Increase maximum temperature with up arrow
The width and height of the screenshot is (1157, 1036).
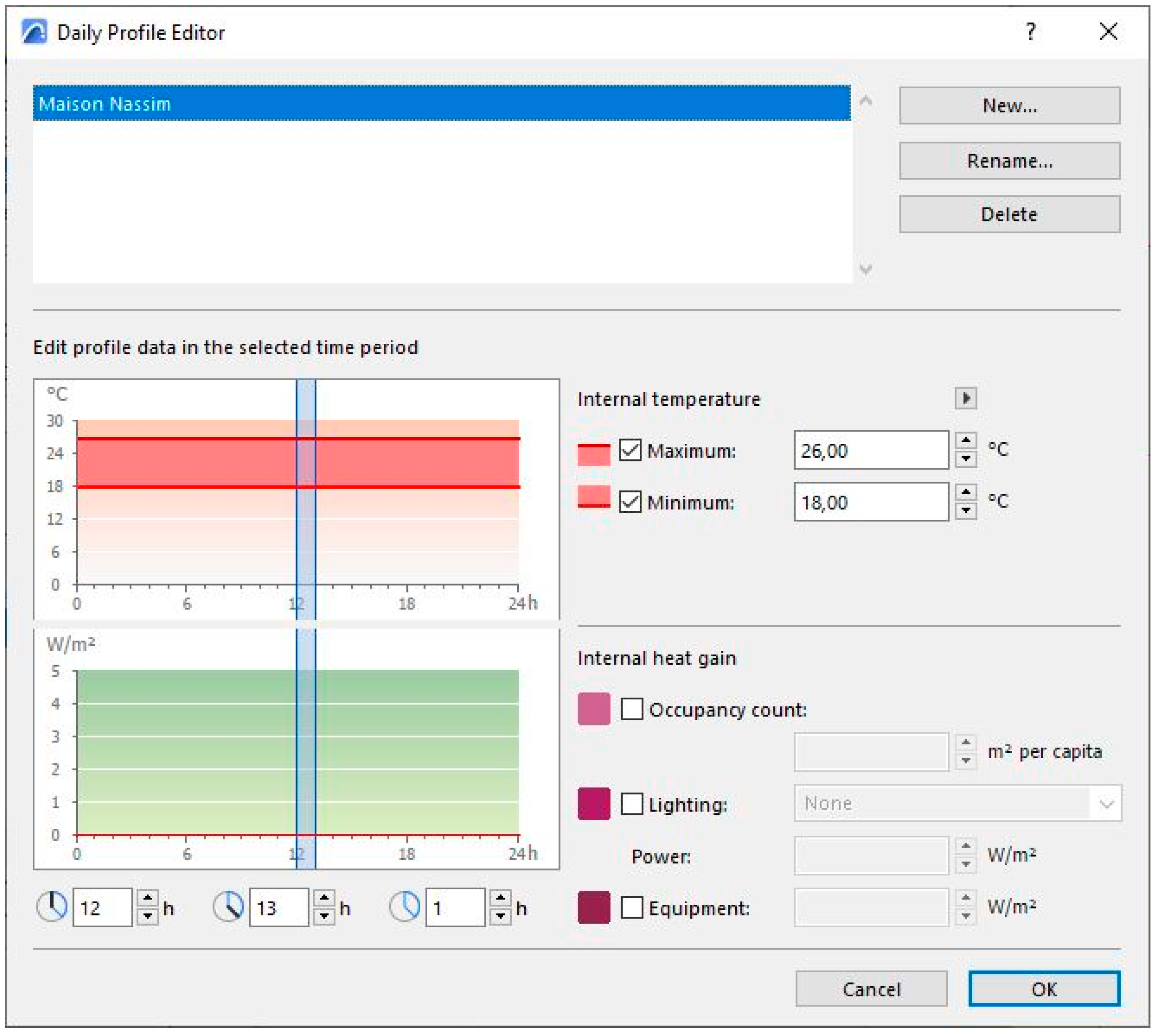coord(966,441)
